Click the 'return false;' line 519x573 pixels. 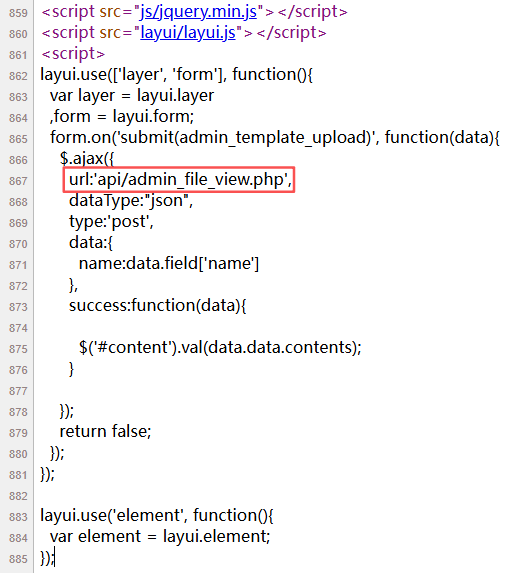point(105,432)
